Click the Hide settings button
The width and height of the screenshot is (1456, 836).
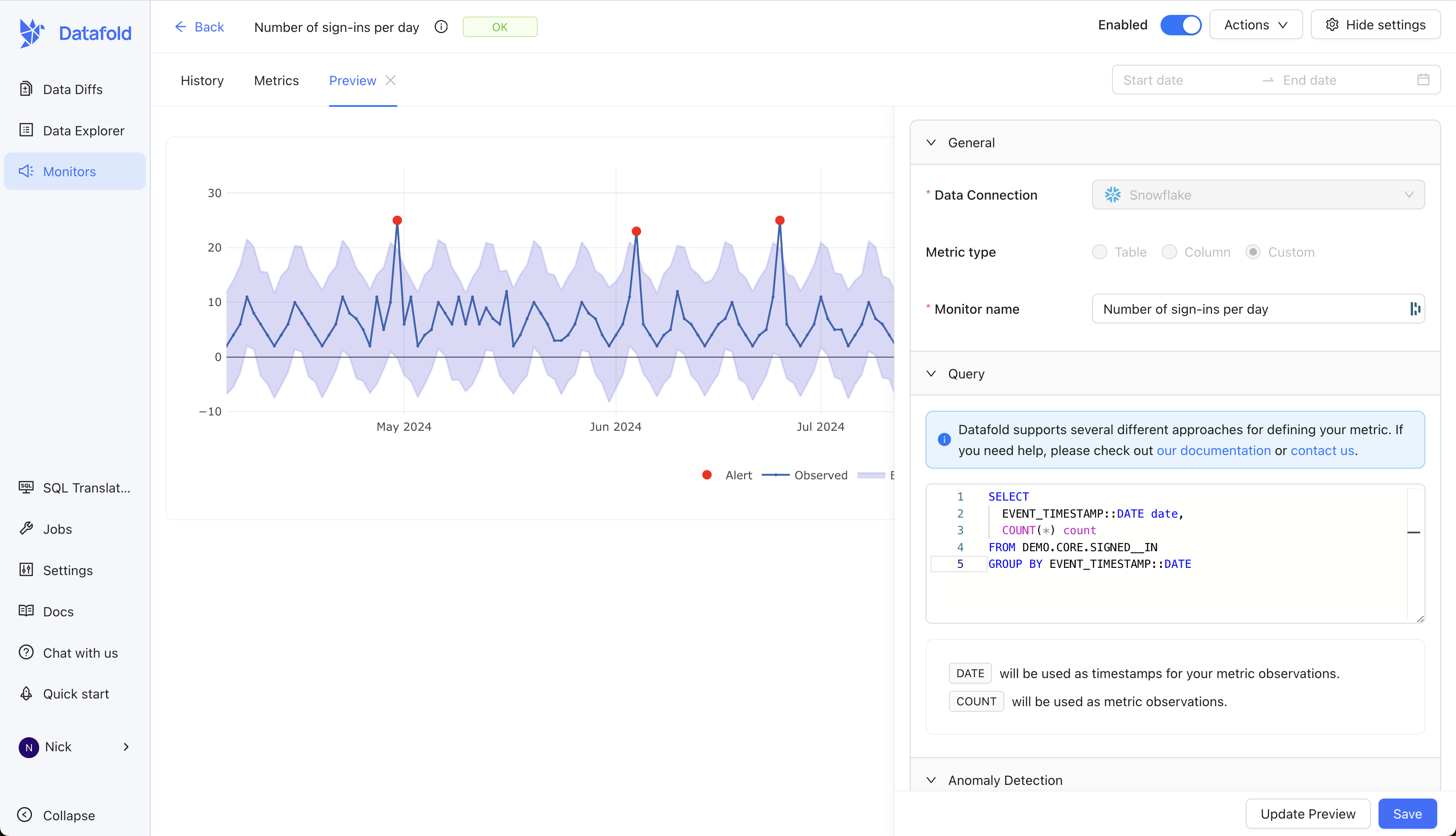1375,25
